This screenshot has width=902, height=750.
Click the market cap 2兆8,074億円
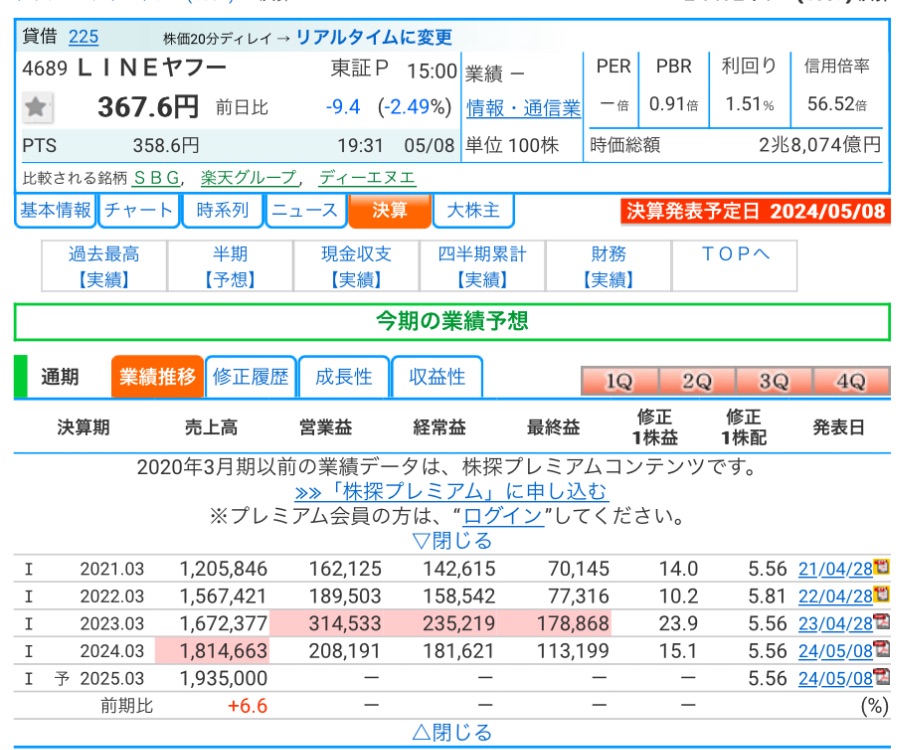820,144
